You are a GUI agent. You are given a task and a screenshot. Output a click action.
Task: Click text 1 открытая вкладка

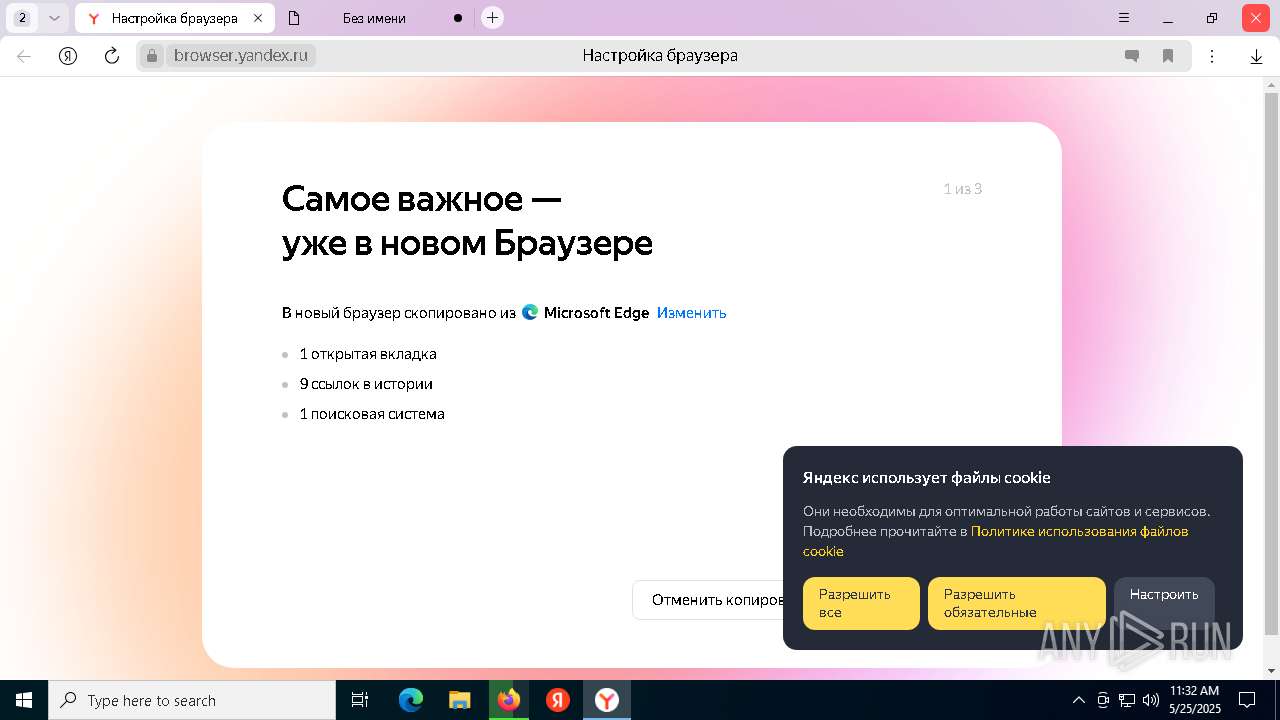point(368,354)
